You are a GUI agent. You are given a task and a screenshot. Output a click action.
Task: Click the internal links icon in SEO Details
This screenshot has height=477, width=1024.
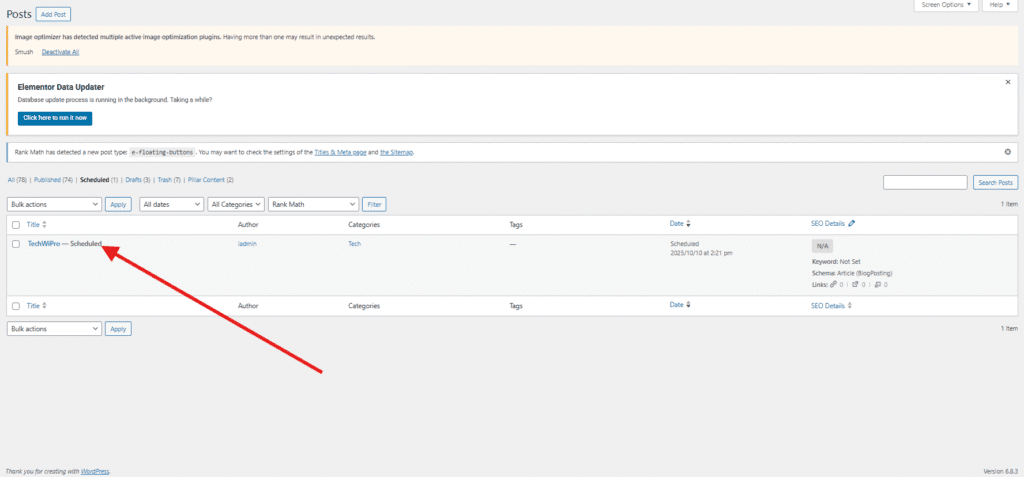(x=836, y=285)
